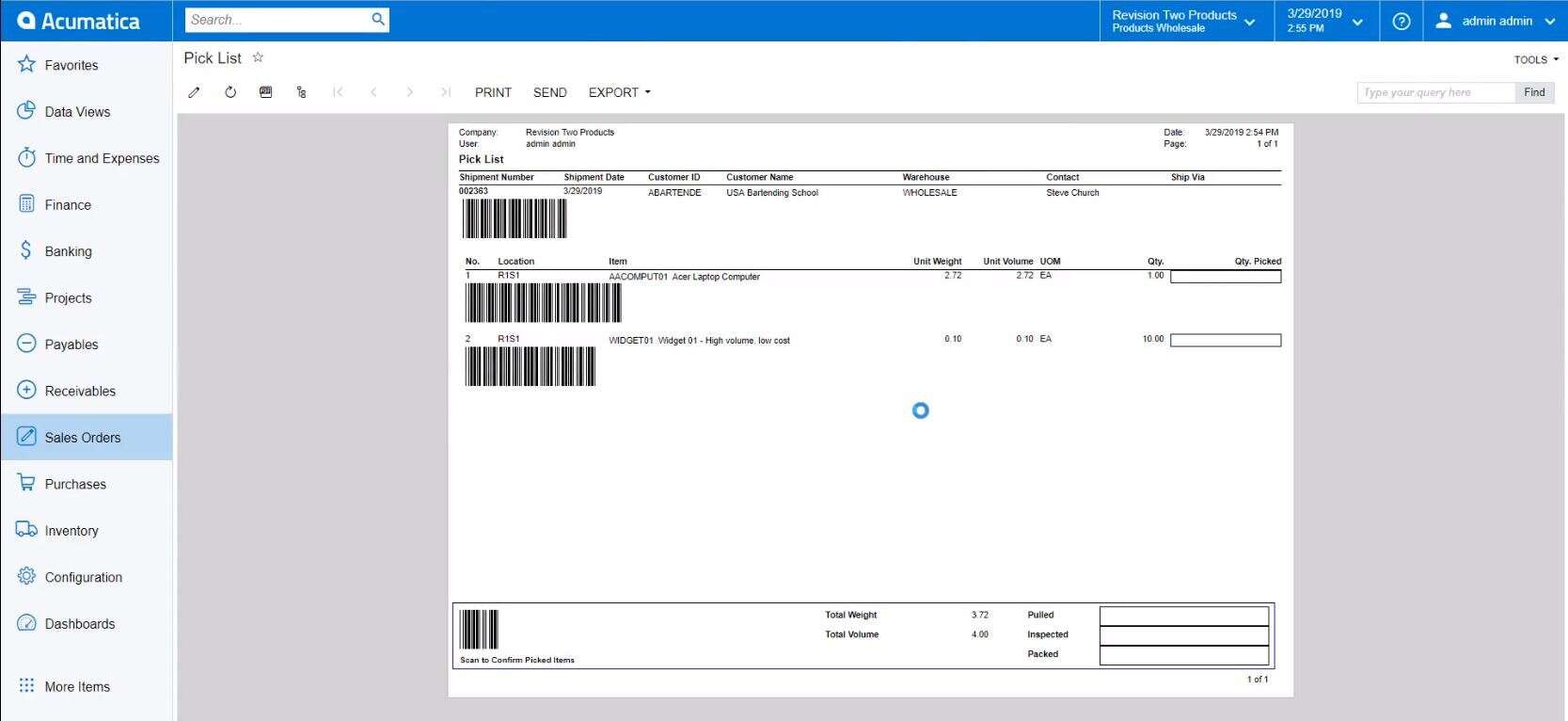Open Favorites in the sidebar

87,65
